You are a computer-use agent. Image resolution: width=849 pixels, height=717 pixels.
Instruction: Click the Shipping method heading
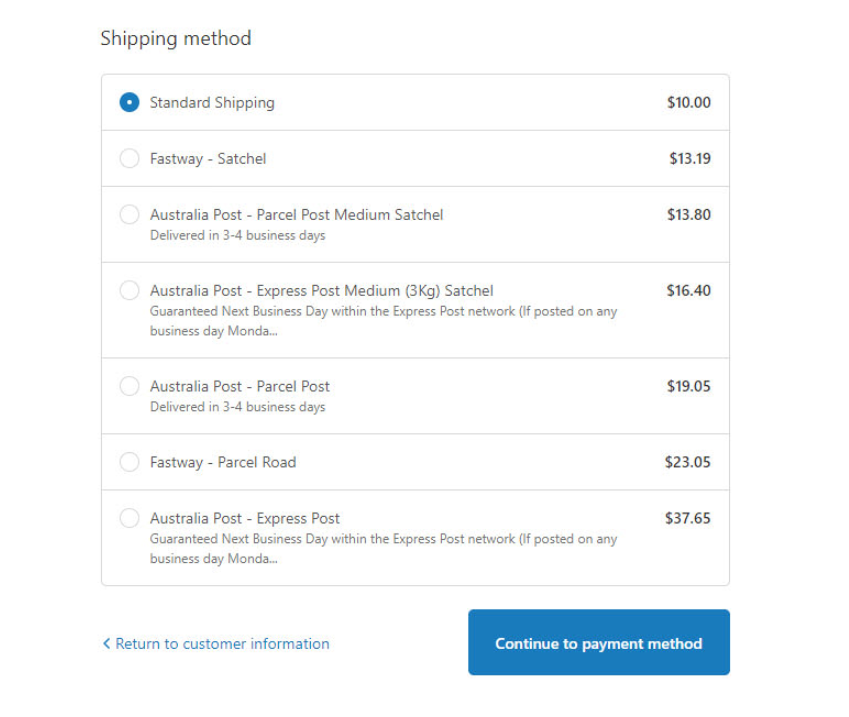176,39
